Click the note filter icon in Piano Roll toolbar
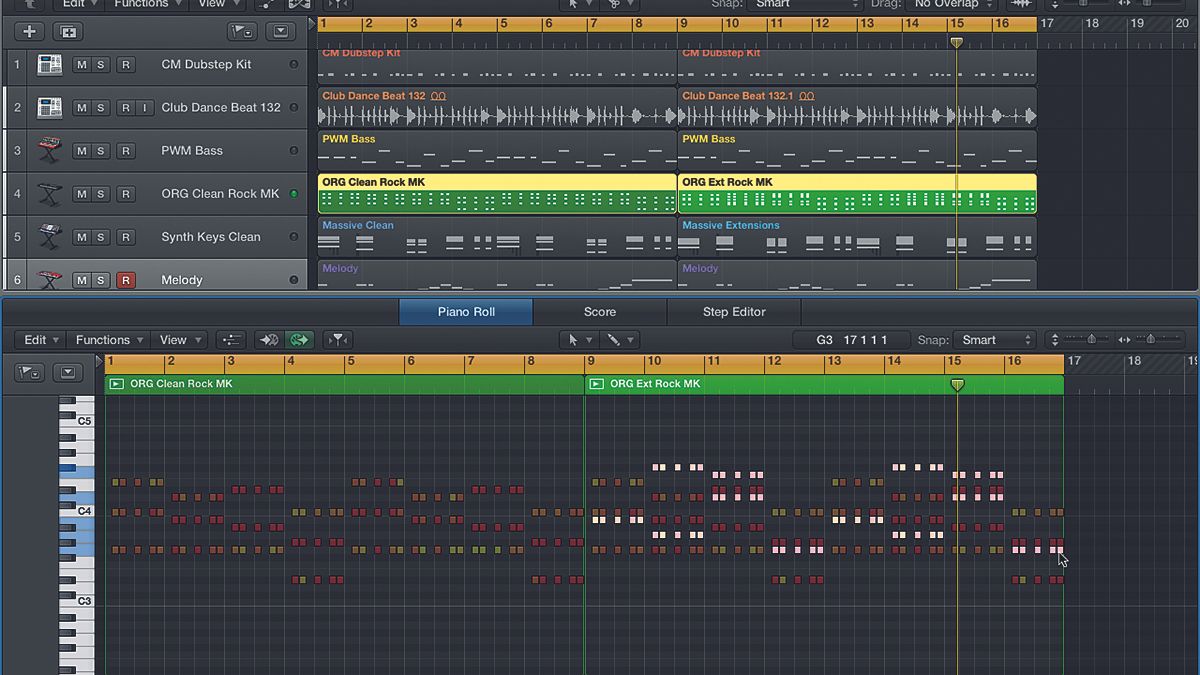The height and width of the screenshot is (675, 1200). [x=337, y=339]
